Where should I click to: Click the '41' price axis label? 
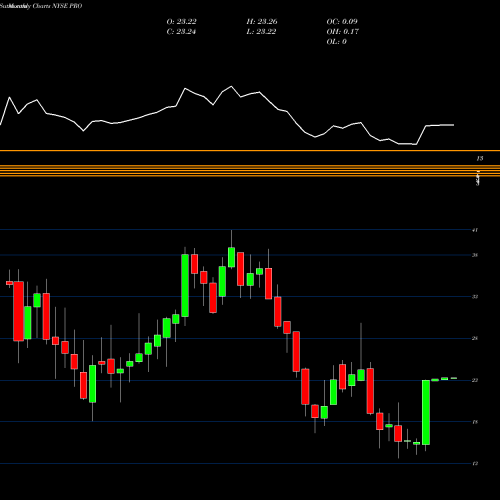(475, 230)
